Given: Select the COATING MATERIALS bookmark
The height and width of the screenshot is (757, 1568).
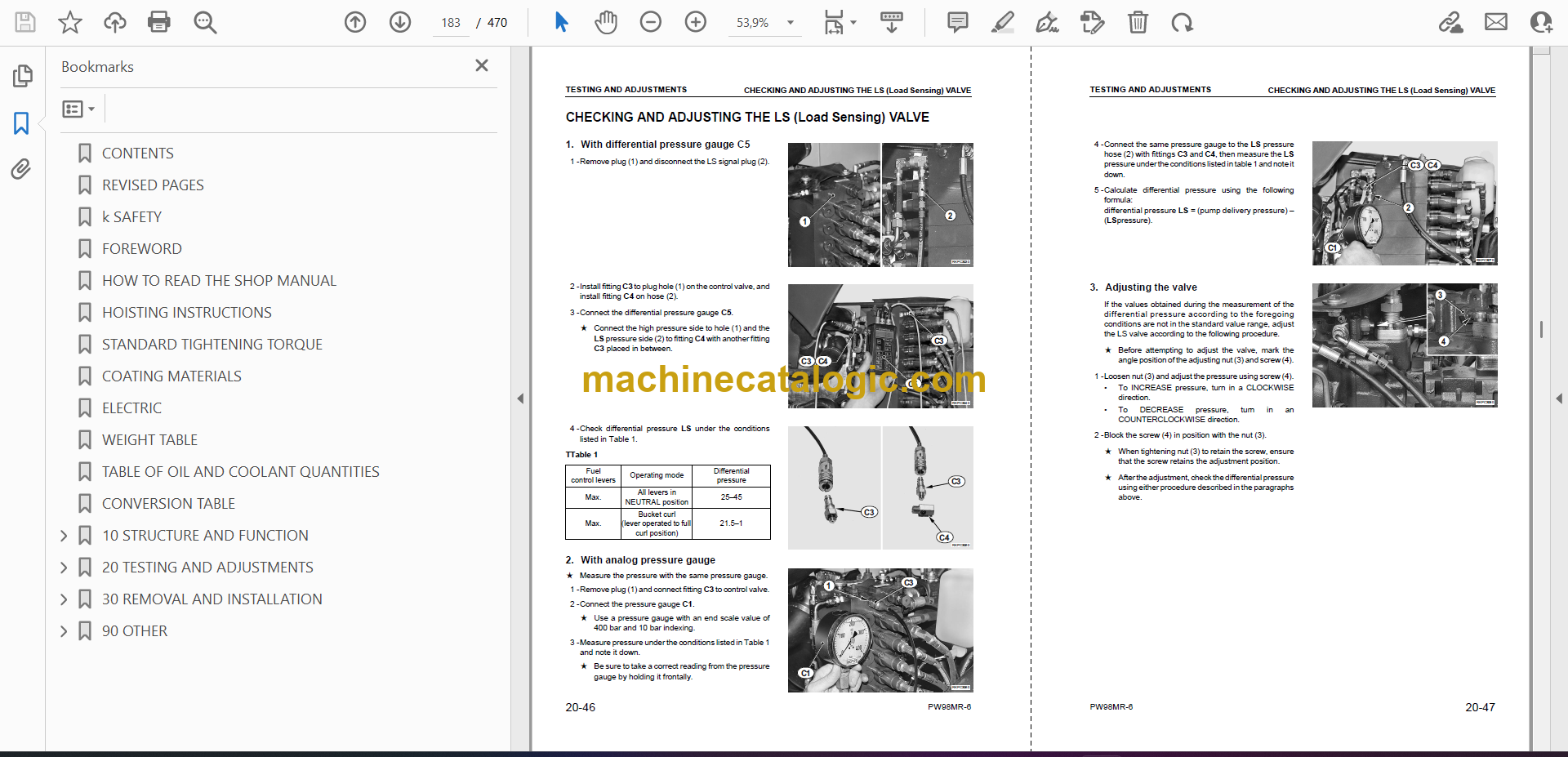Looking at the screenshot, I should point(171,376).
